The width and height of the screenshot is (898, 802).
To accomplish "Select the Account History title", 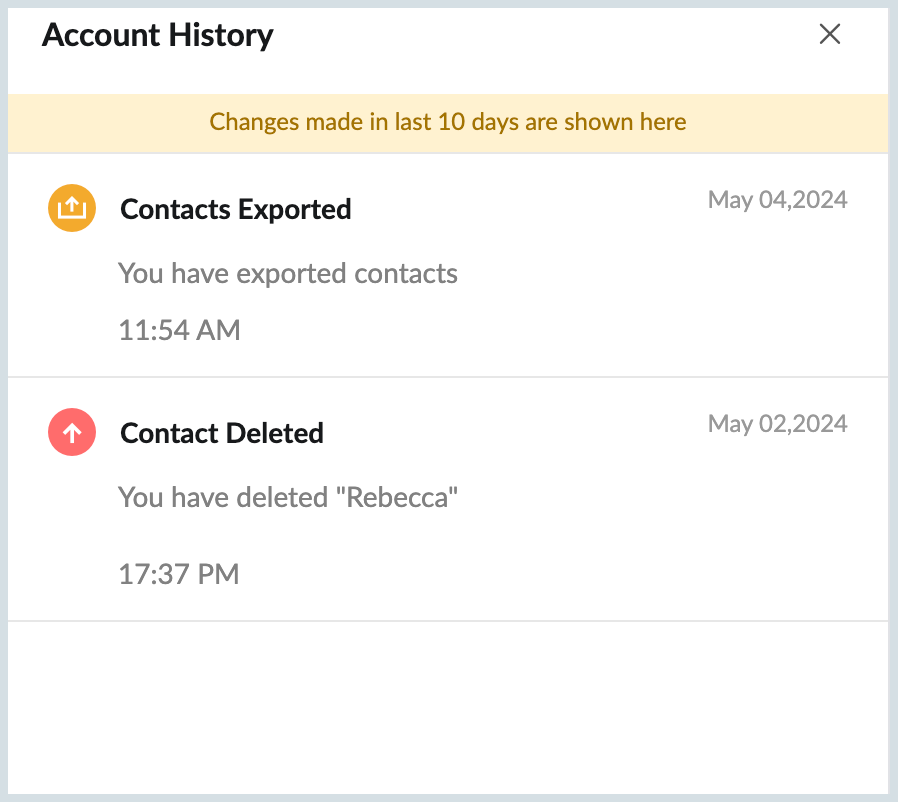I will coord(157,35).
